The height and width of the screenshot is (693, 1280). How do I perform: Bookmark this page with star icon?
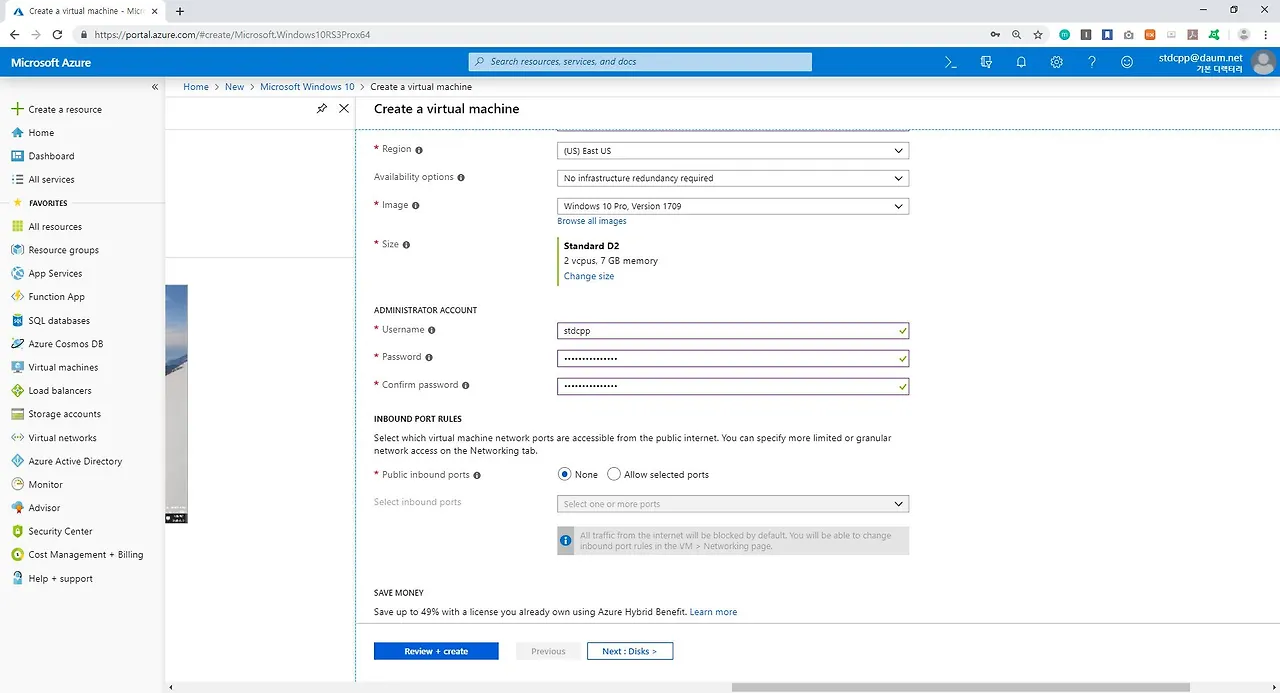1038,34
